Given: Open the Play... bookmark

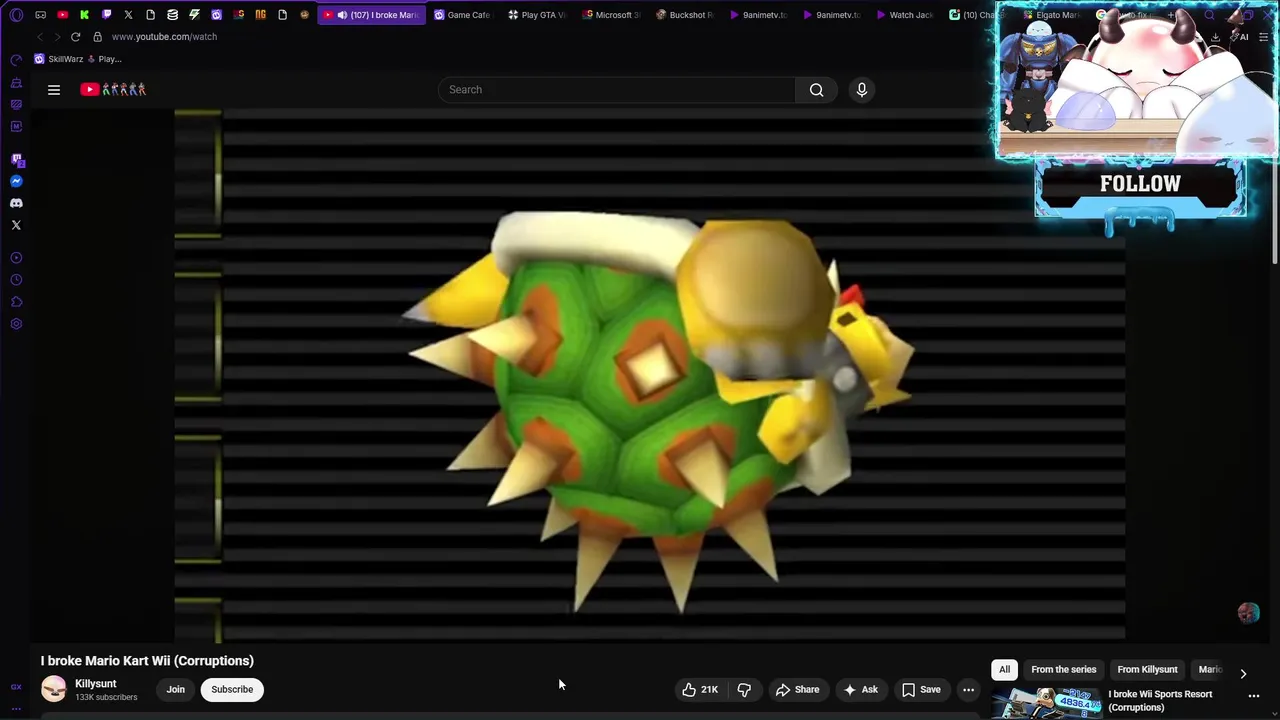Looking at the screenshot, I should point(105,59).
